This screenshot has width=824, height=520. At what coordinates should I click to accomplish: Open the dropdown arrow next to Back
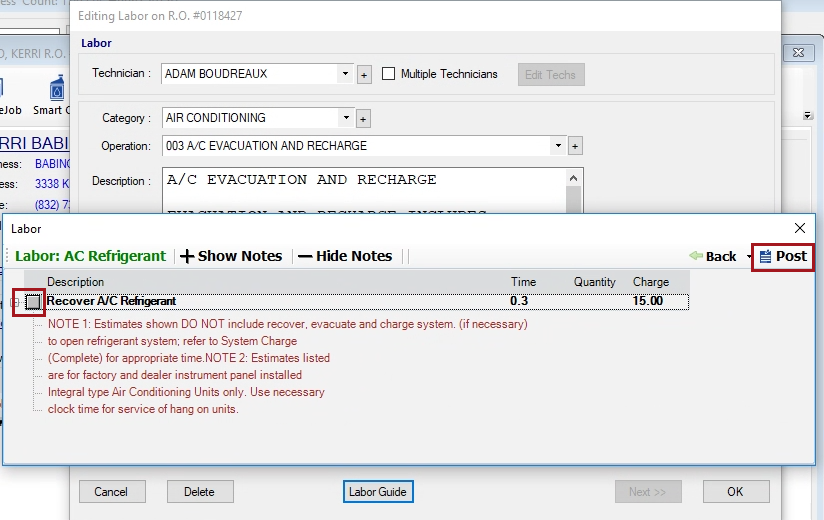coord(749,257)
